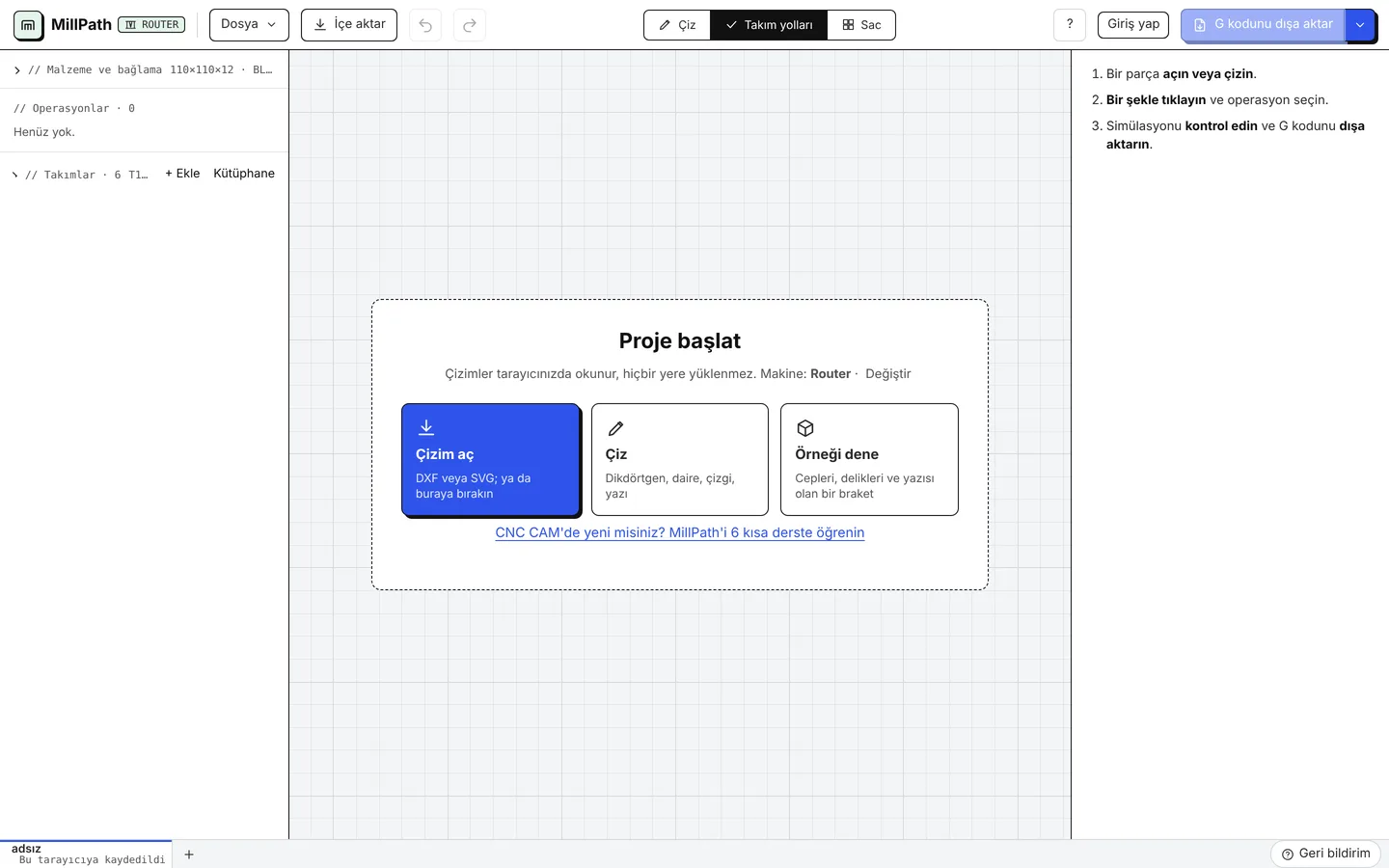Click the step "Bir parça açın veya çizin."

coord(1181,74)
